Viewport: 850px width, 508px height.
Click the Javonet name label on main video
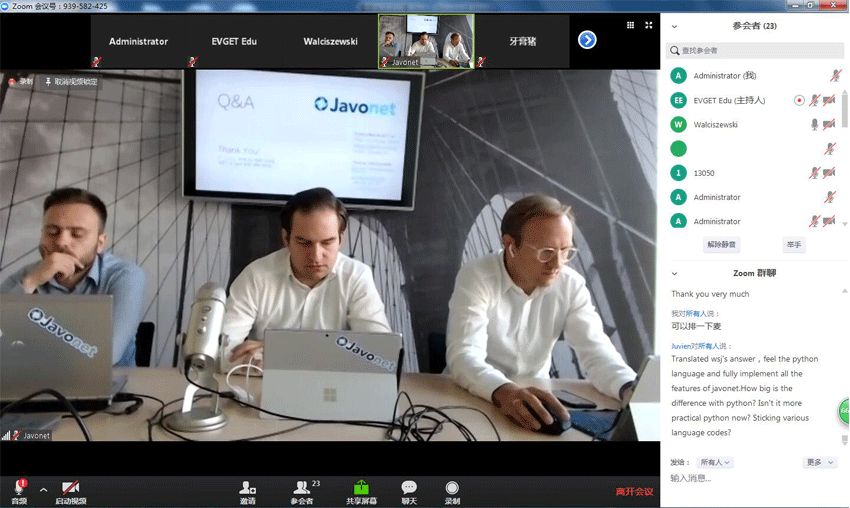tap(36, 435)
